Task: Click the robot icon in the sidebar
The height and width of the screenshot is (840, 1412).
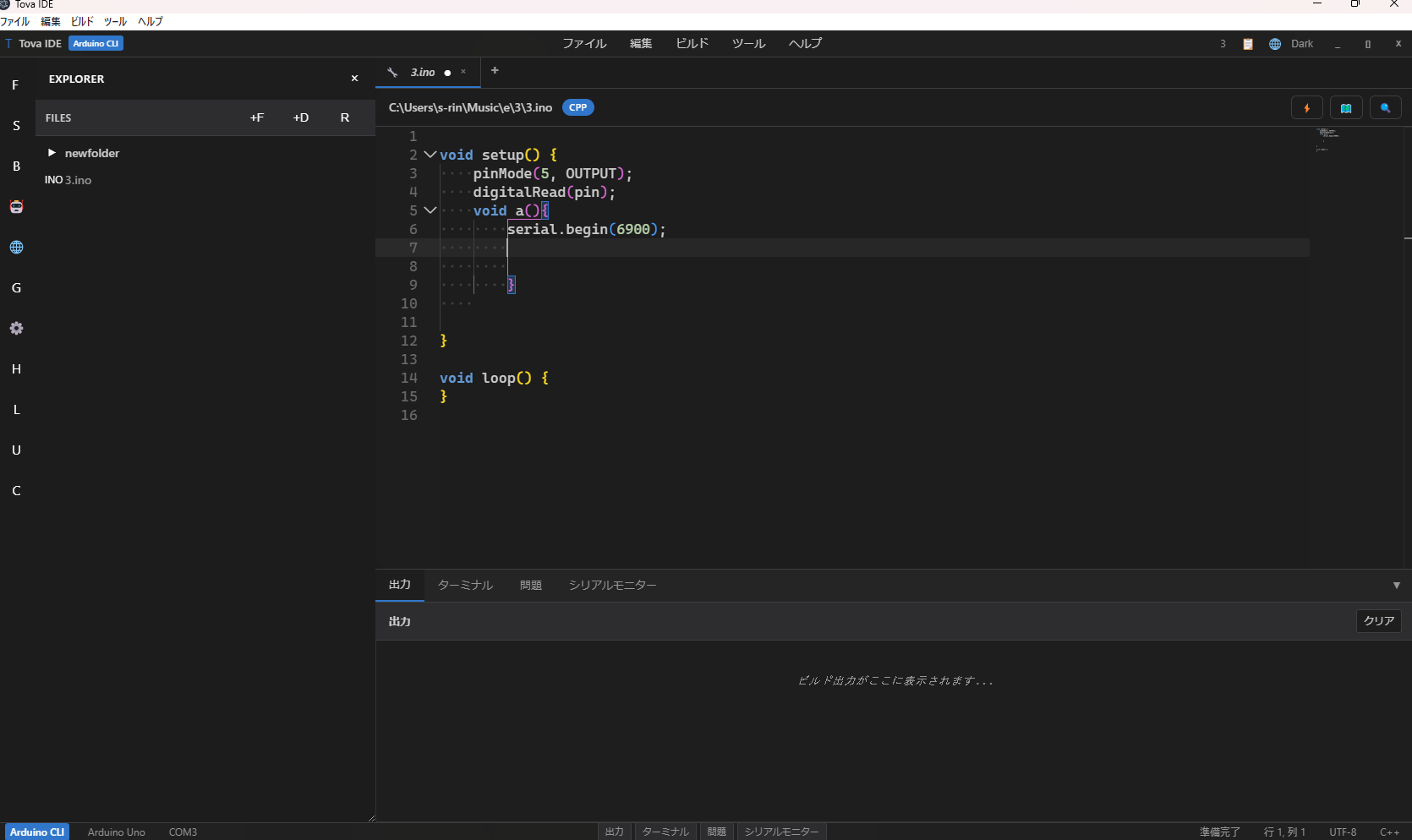Action: coord(16,207)
